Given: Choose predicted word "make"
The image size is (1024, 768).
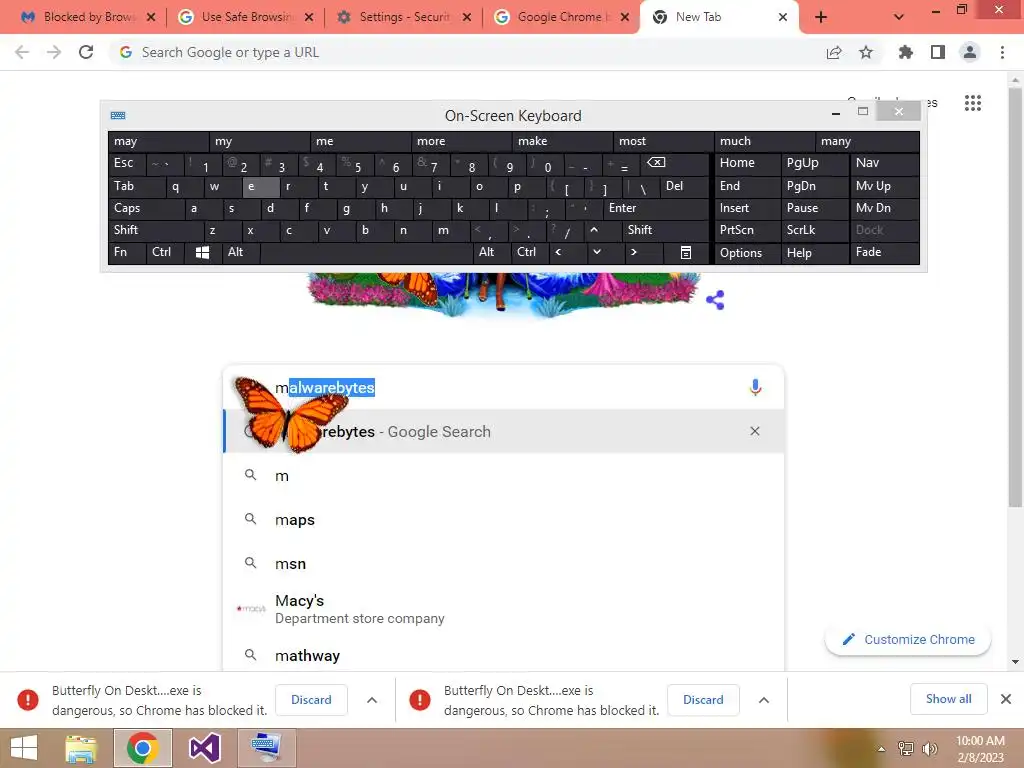Looking at the screenshot, I should pos(562,141).
